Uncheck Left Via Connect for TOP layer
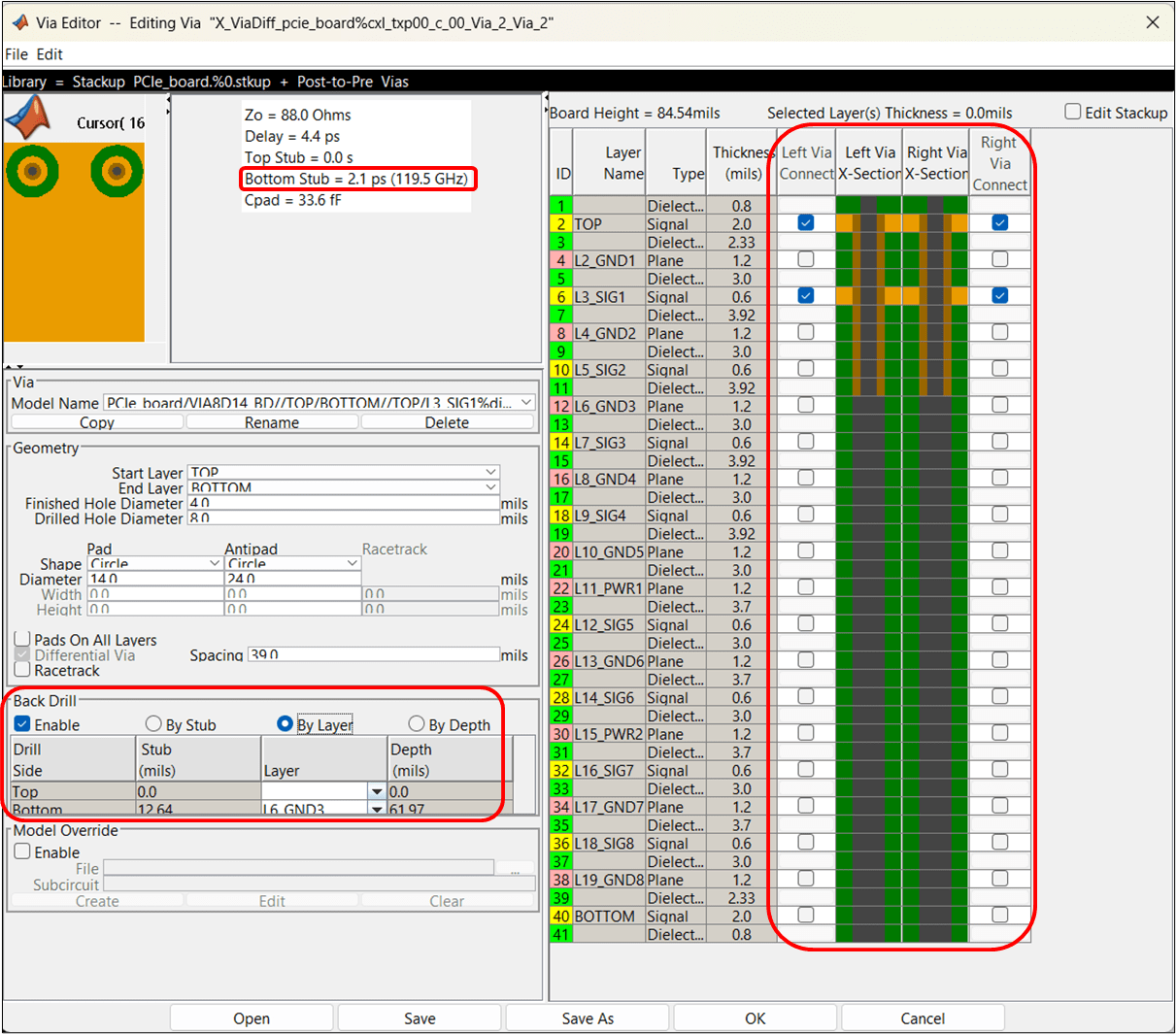 (x=806, y=223)
